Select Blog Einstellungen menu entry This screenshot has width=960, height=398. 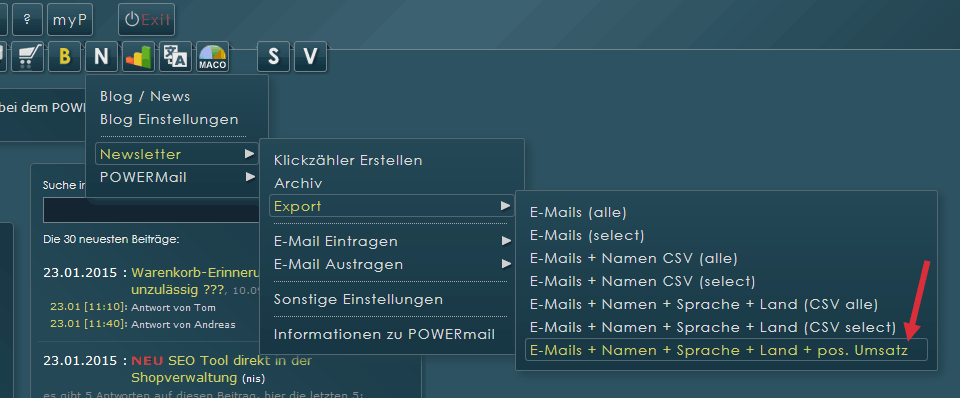(169, 119)
